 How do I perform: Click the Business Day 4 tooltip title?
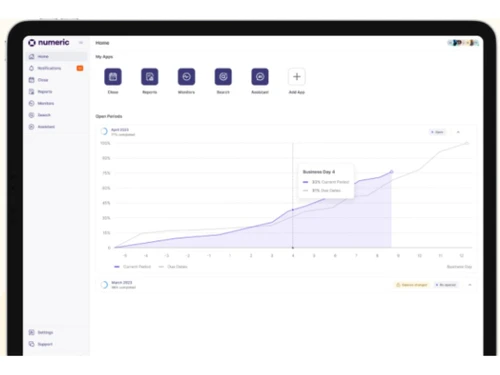pyautogui.click(x=319, y=172)
